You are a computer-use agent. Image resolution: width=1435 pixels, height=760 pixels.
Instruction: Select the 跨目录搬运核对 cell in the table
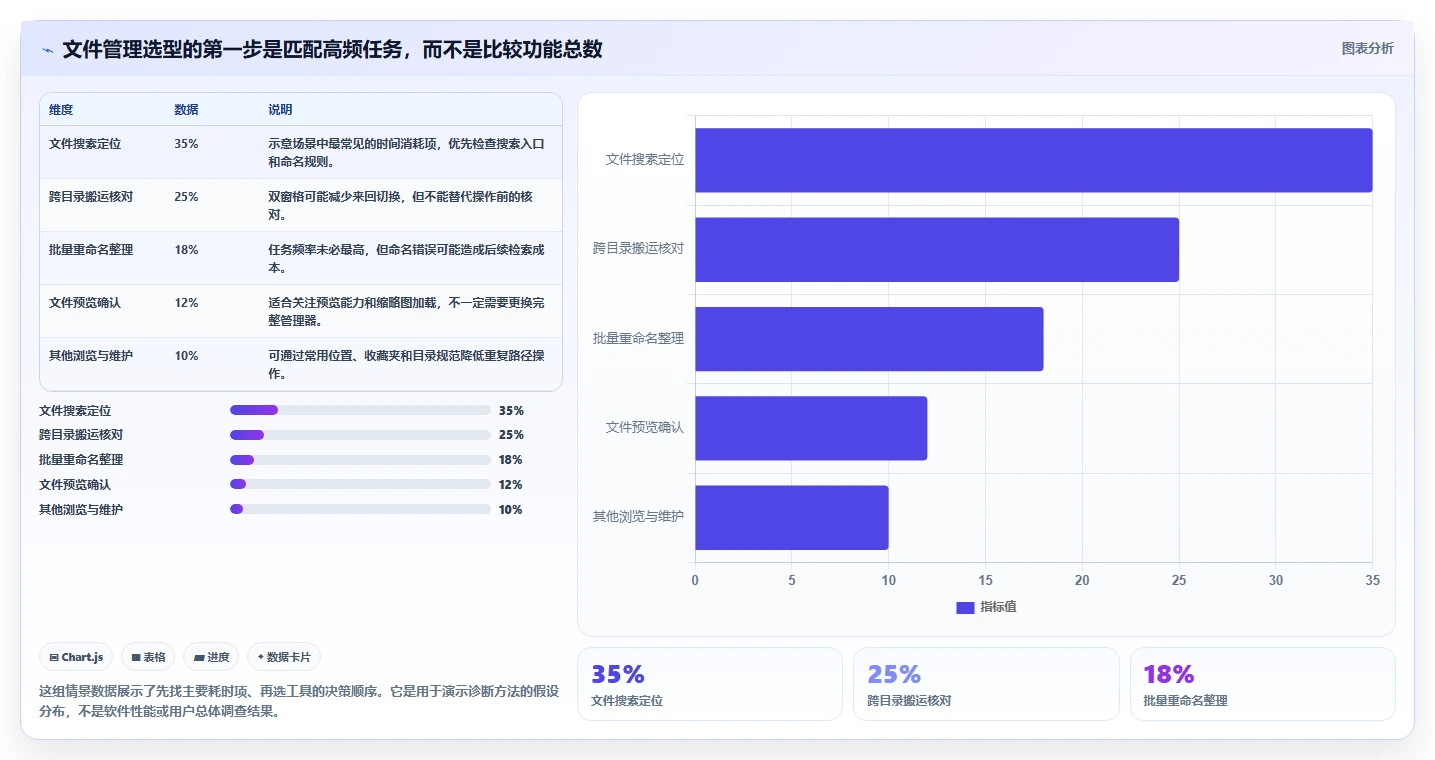[x=91, y=197]
